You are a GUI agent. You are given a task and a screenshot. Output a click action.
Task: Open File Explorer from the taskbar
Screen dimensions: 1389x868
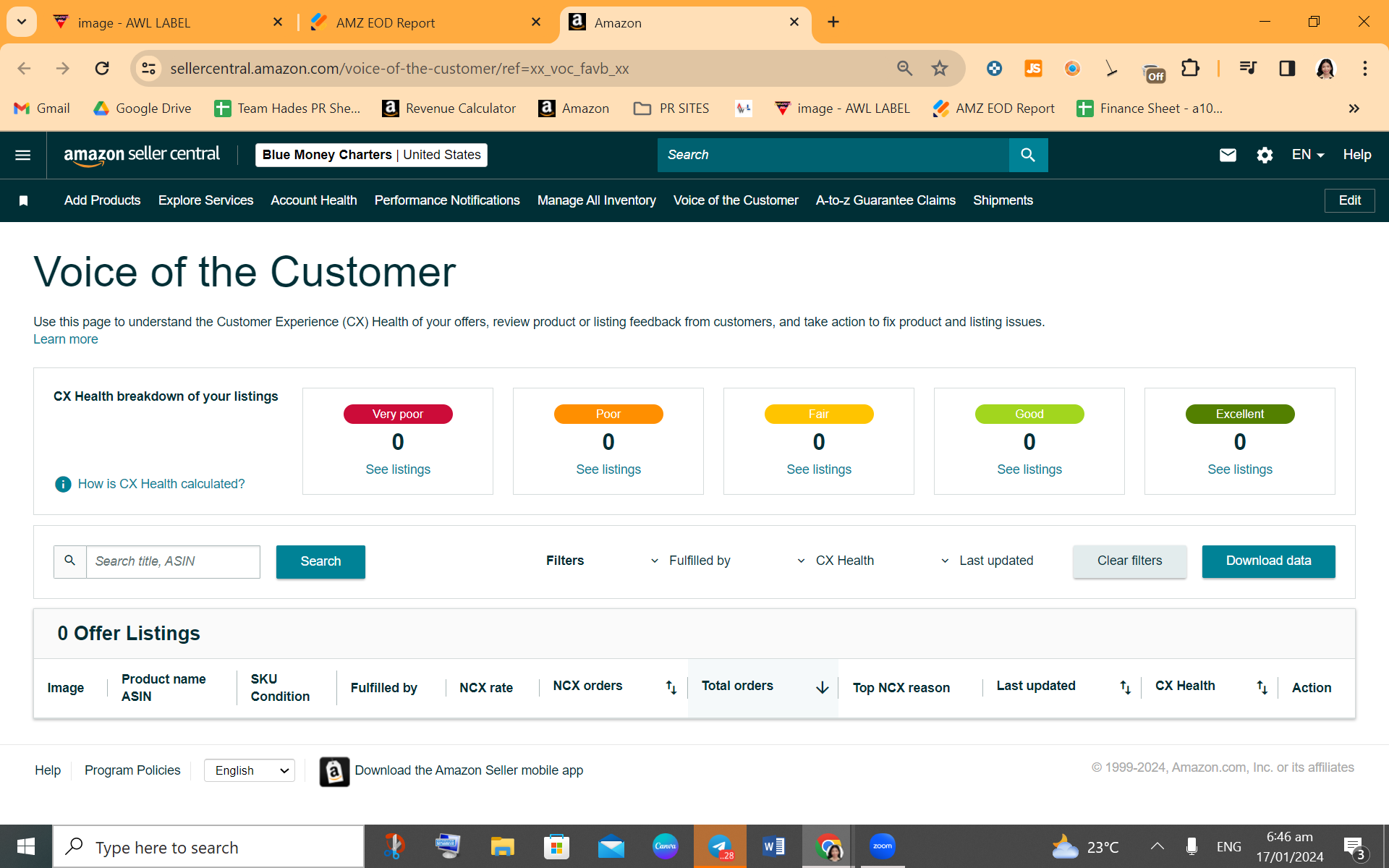click(502, 846)
